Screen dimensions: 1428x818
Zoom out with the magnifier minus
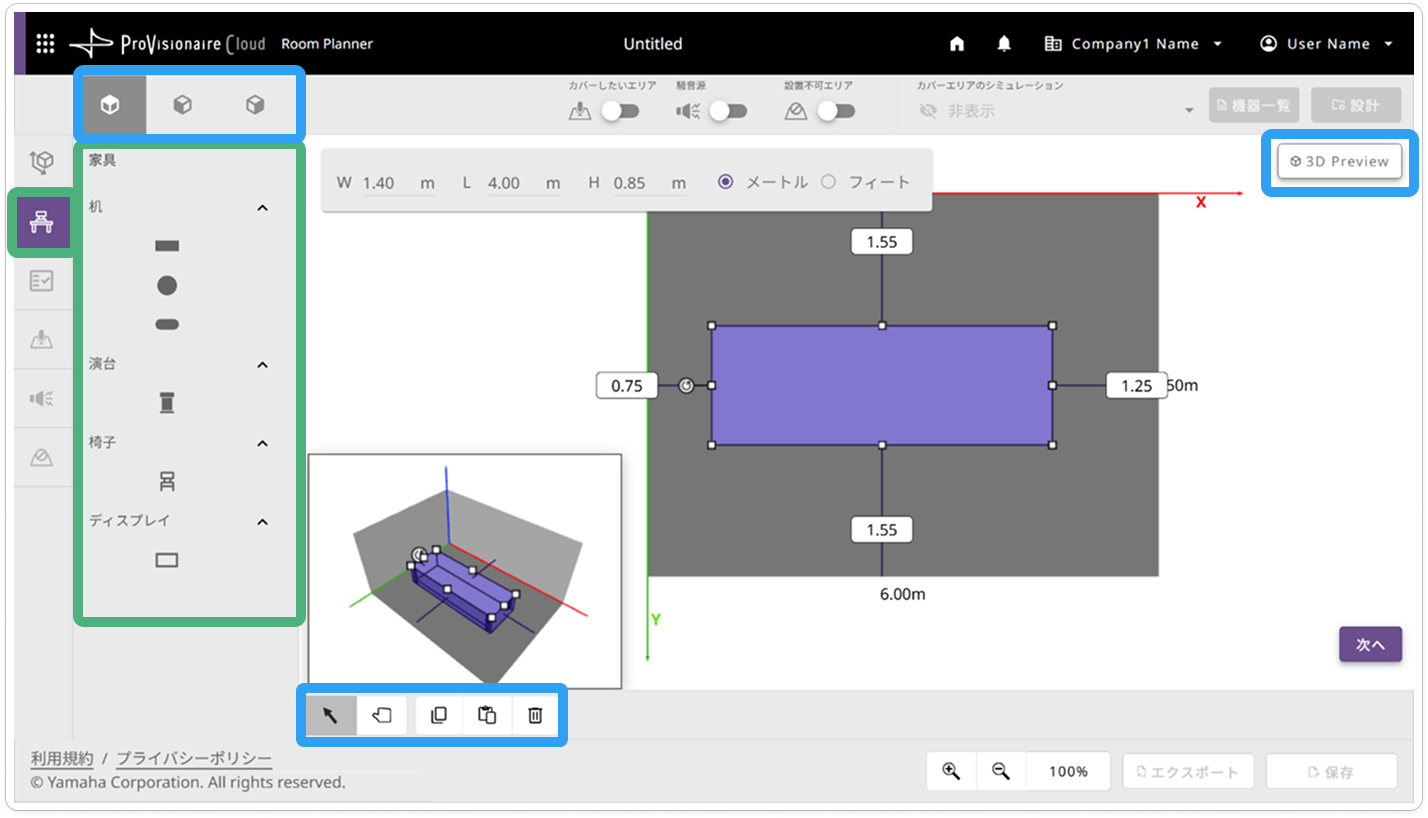(x=1000, y=771)
